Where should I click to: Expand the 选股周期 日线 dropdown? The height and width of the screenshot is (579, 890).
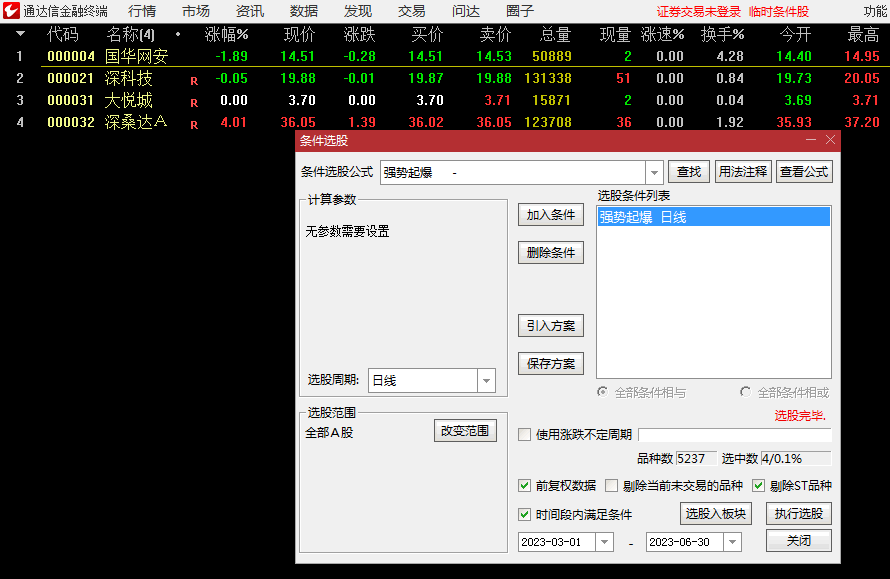coord(486,381)
